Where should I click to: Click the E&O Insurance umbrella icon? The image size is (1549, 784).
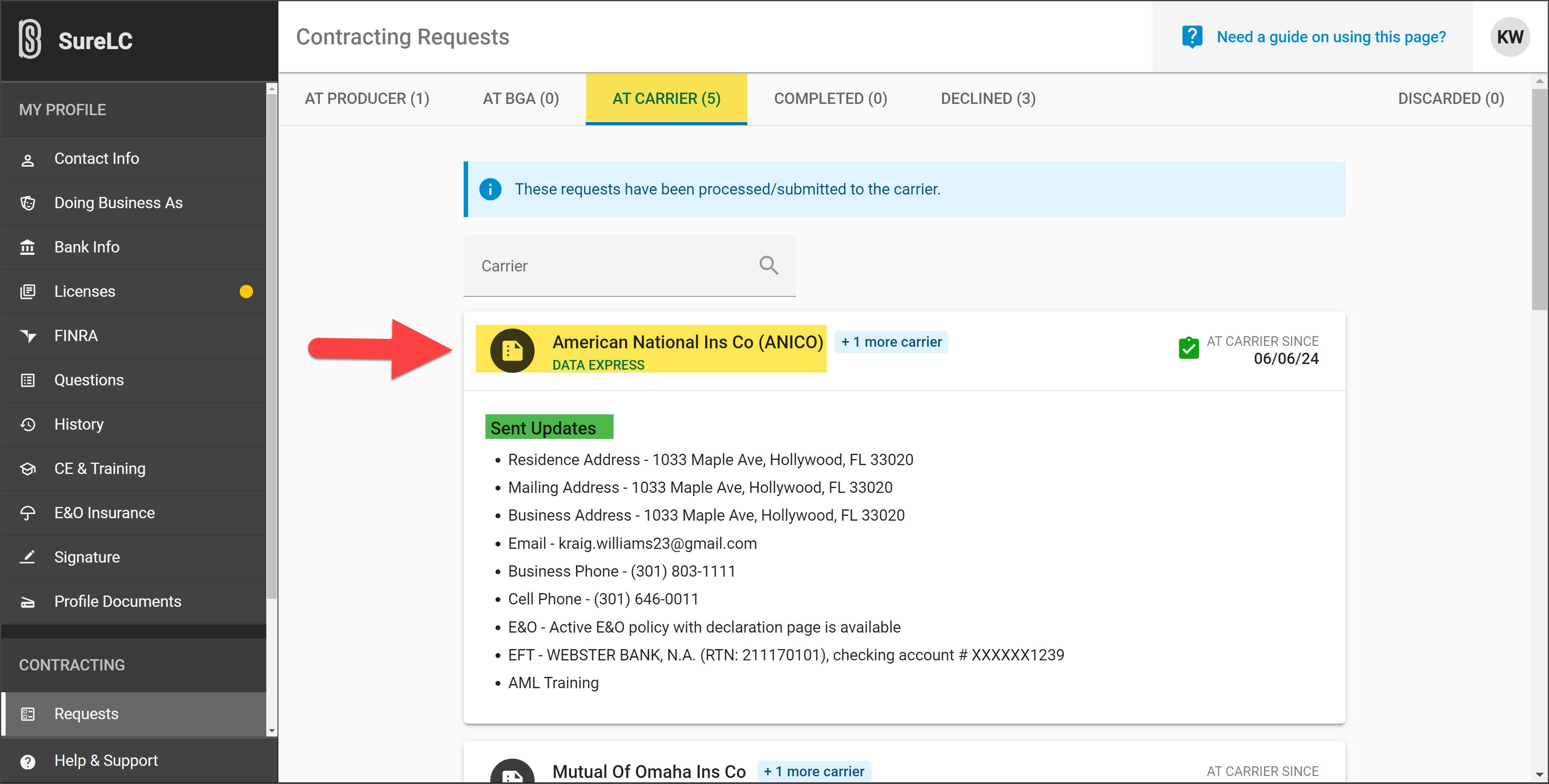[x=28, y=512]
